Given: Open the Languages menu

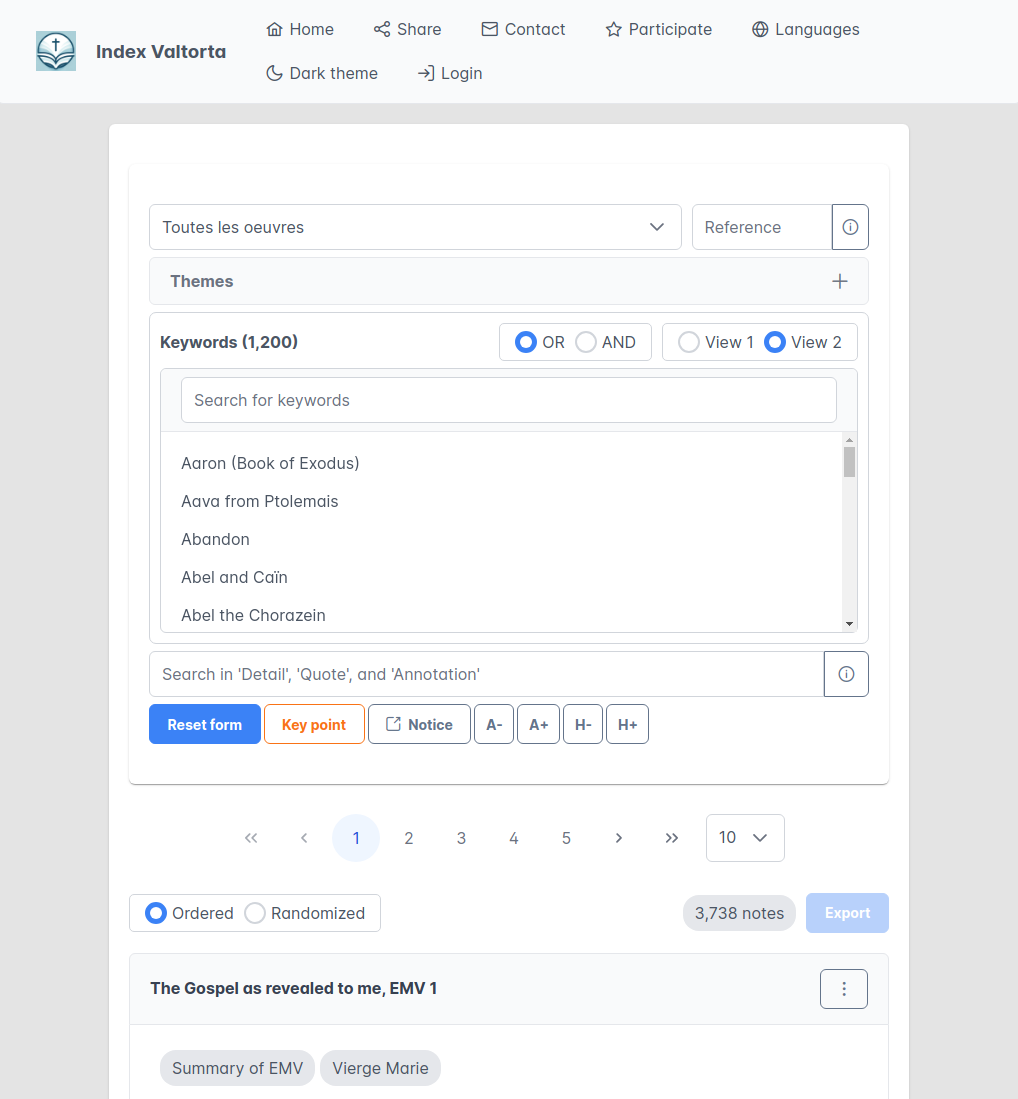Looking at the screenshot, I should 805,29.
